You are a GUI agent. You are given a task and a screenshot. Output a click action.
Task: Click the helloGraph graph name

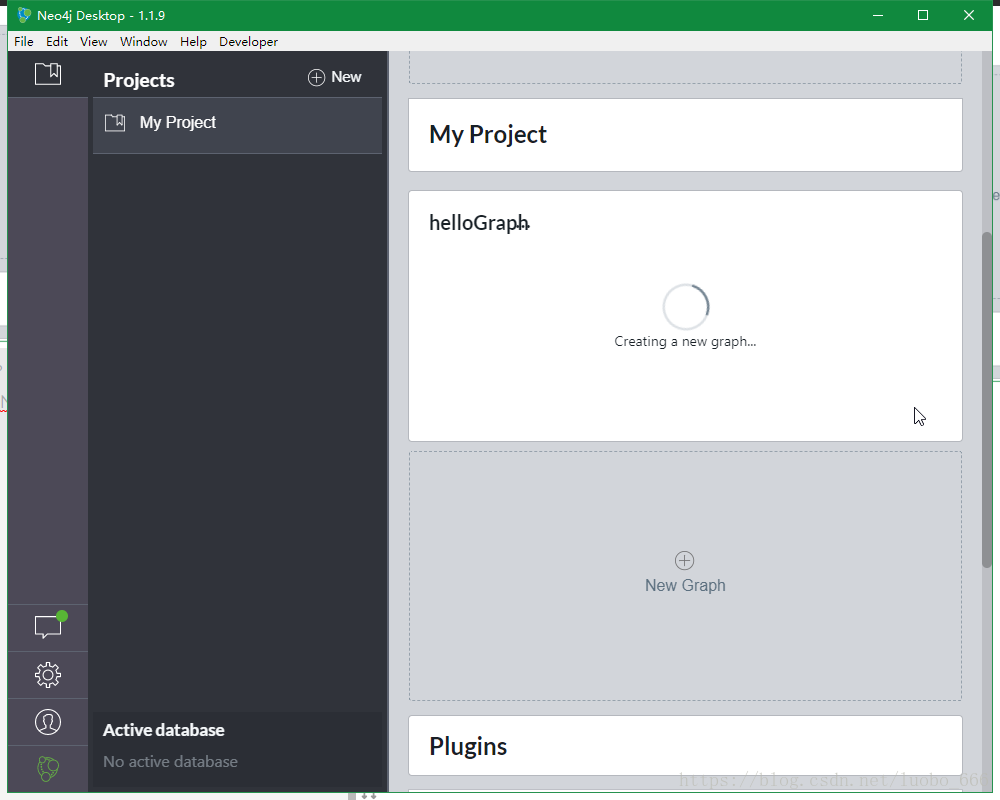pyautogui.click(x=479, y=223)
